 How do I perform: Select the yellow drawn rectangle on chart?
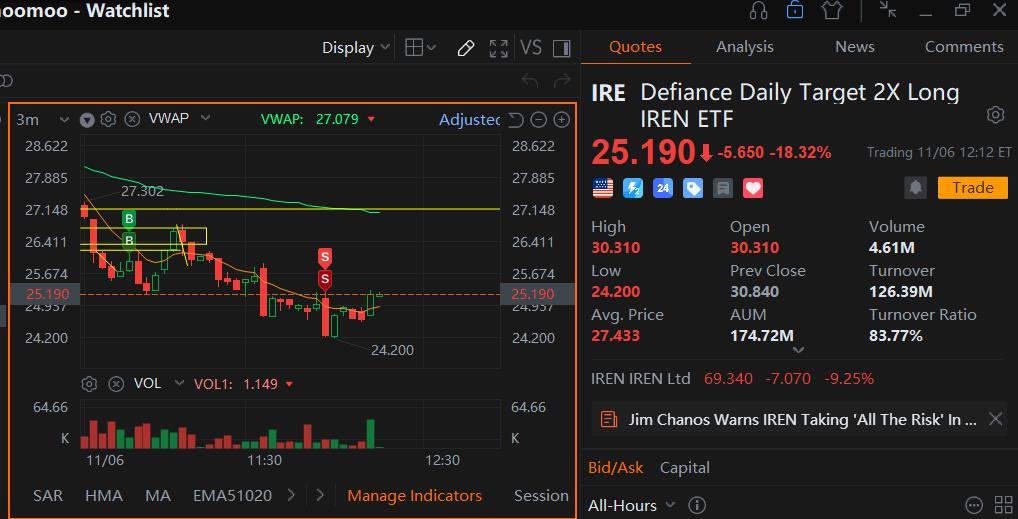pos(143,236)
